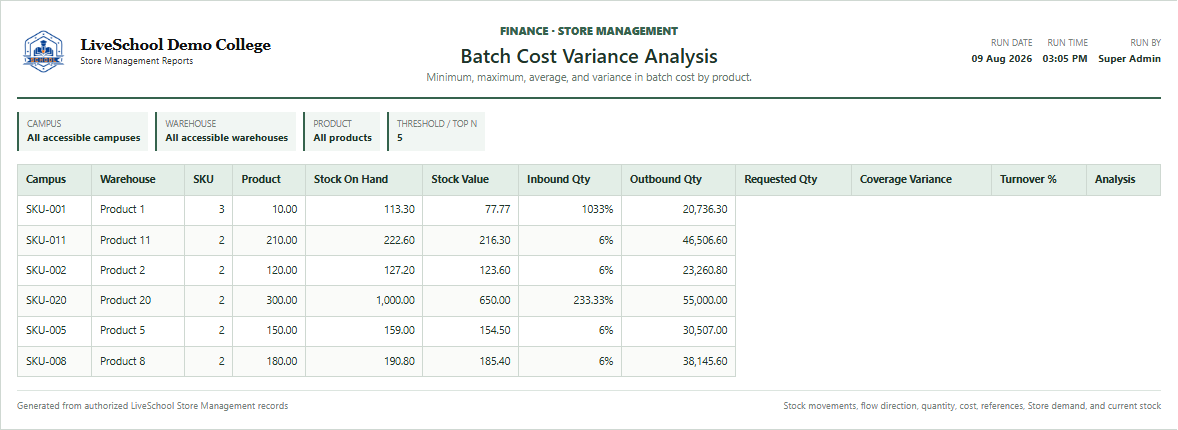
Task: Click the 1,000.00 value
Action: pyautogui.click(x=395, y=300)
